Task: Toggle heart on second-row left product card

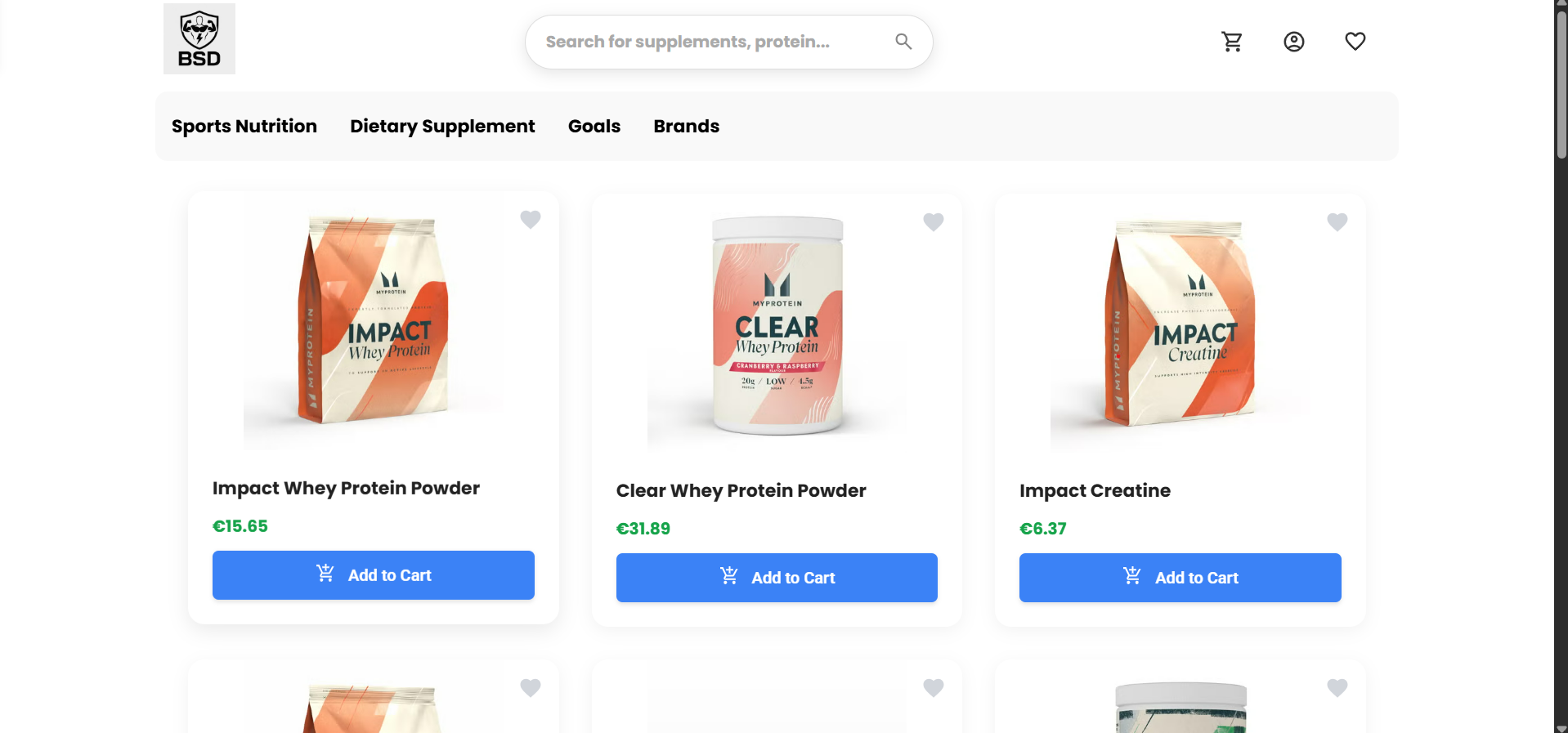Action: [x=531, y=688]
